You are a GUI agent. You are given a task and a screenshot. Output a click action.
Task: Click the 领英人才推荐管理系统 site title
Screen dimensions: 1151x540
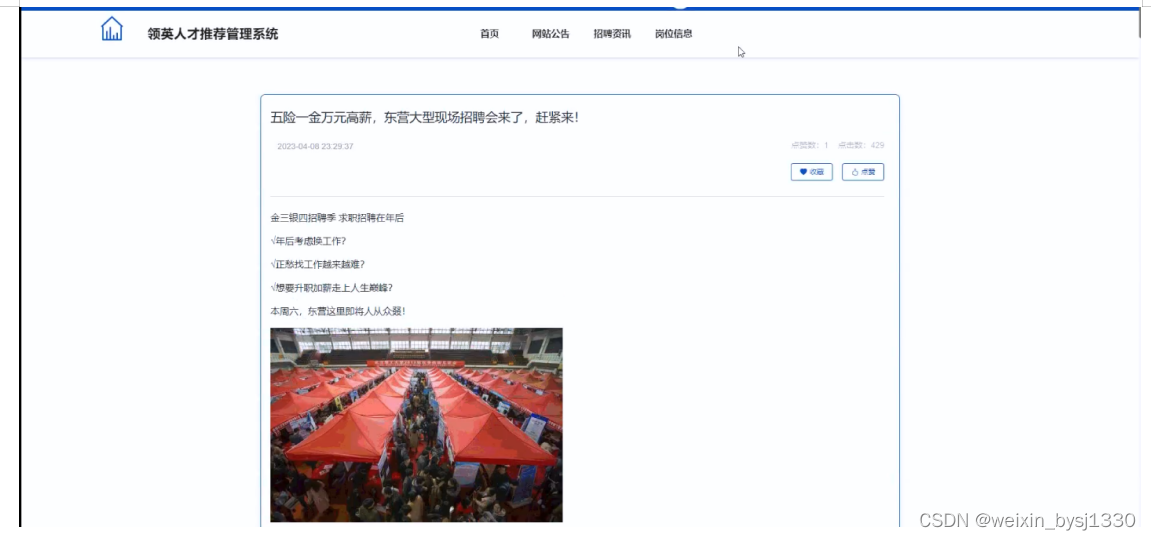point(213,34)
